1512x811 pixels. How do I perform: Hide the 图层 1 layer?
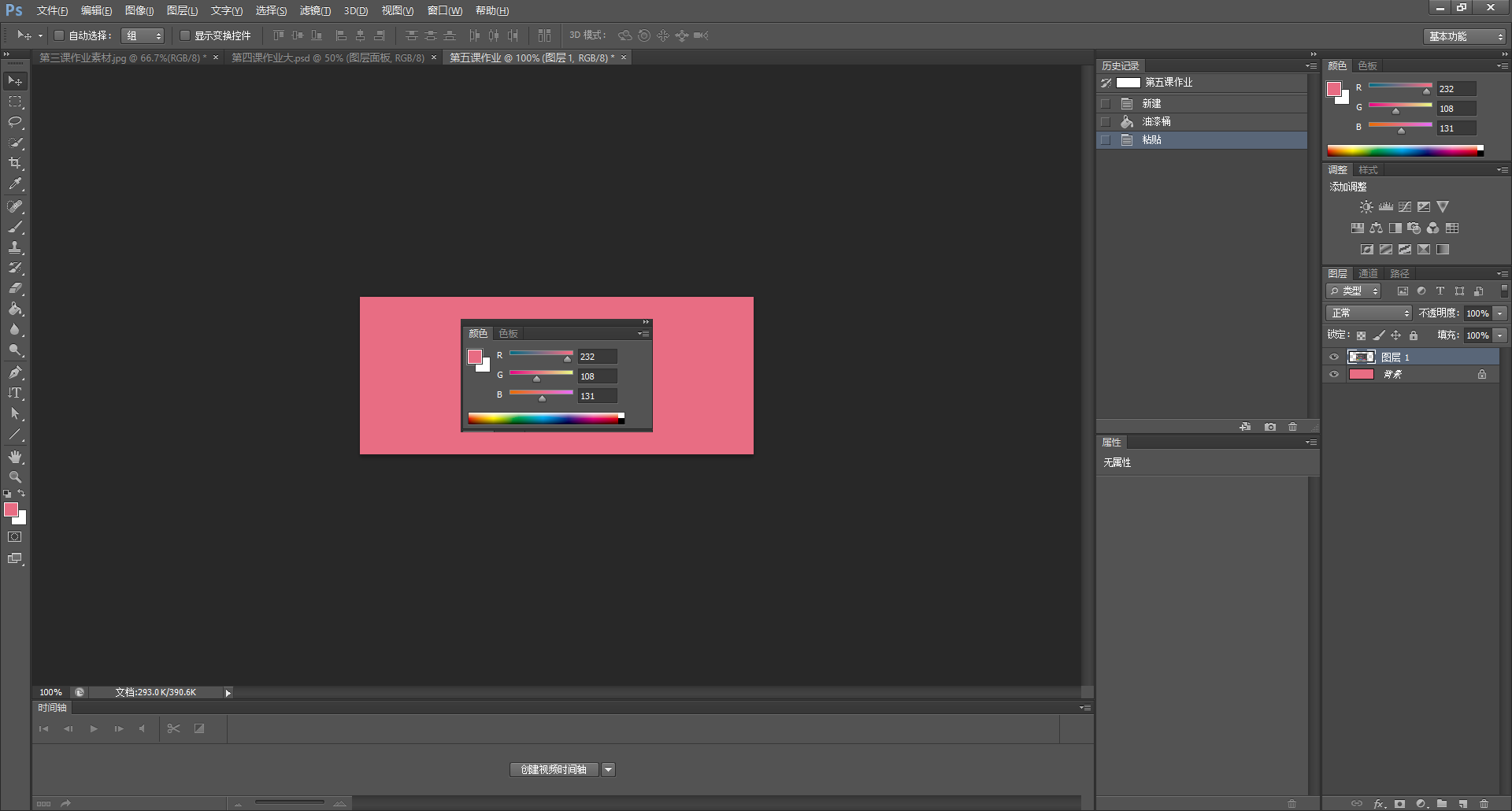click(x=1334, y=357)
